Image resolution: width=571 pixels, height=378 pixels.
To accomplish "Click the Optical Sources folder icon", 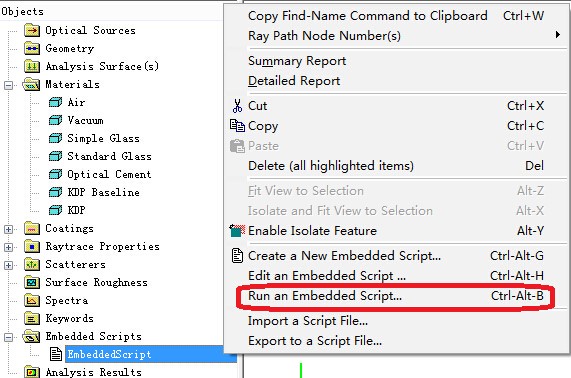I will (x=32, y=30).
